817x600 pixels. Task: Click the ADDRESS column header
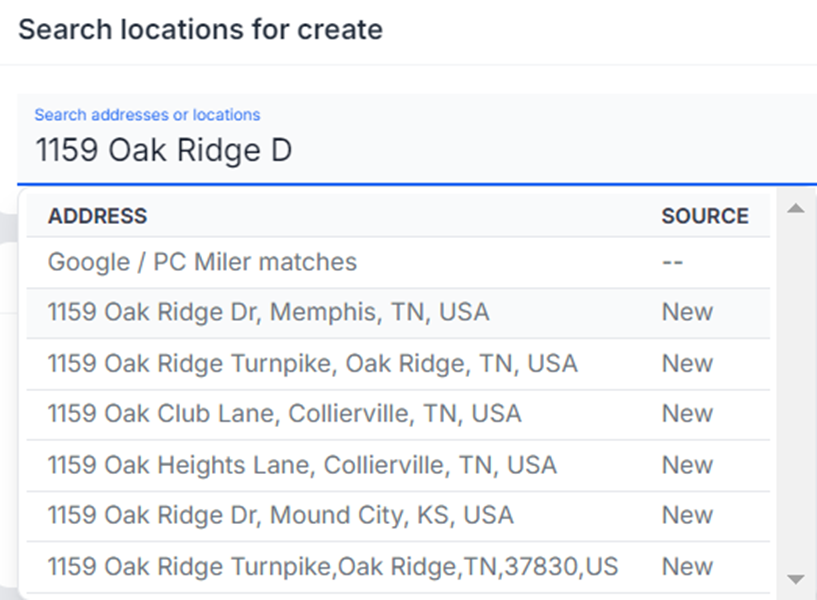coord(97,216)
